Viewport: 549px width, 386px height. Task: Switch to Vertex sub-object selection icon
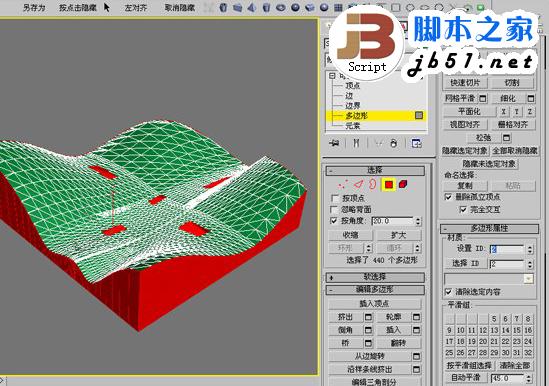point(342,184)
